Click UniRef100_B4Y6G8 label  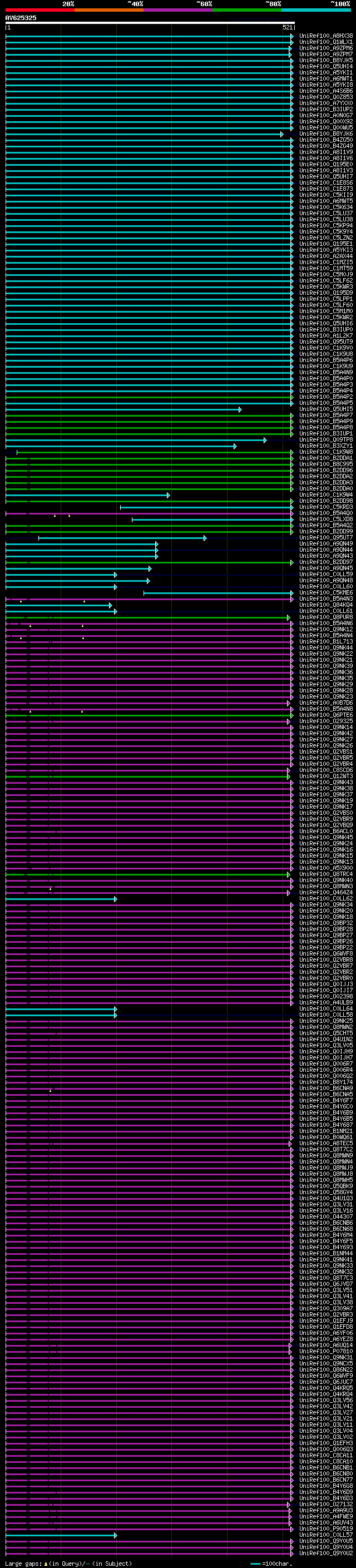coord(326,1486)
